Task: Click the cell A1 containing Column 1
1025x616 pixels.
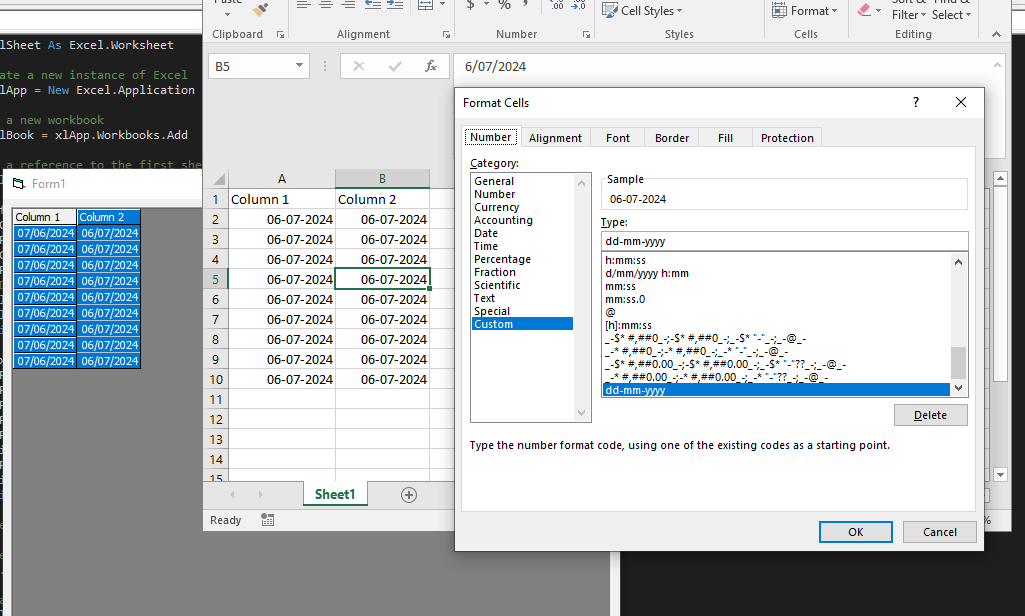Action: [282, 199]
